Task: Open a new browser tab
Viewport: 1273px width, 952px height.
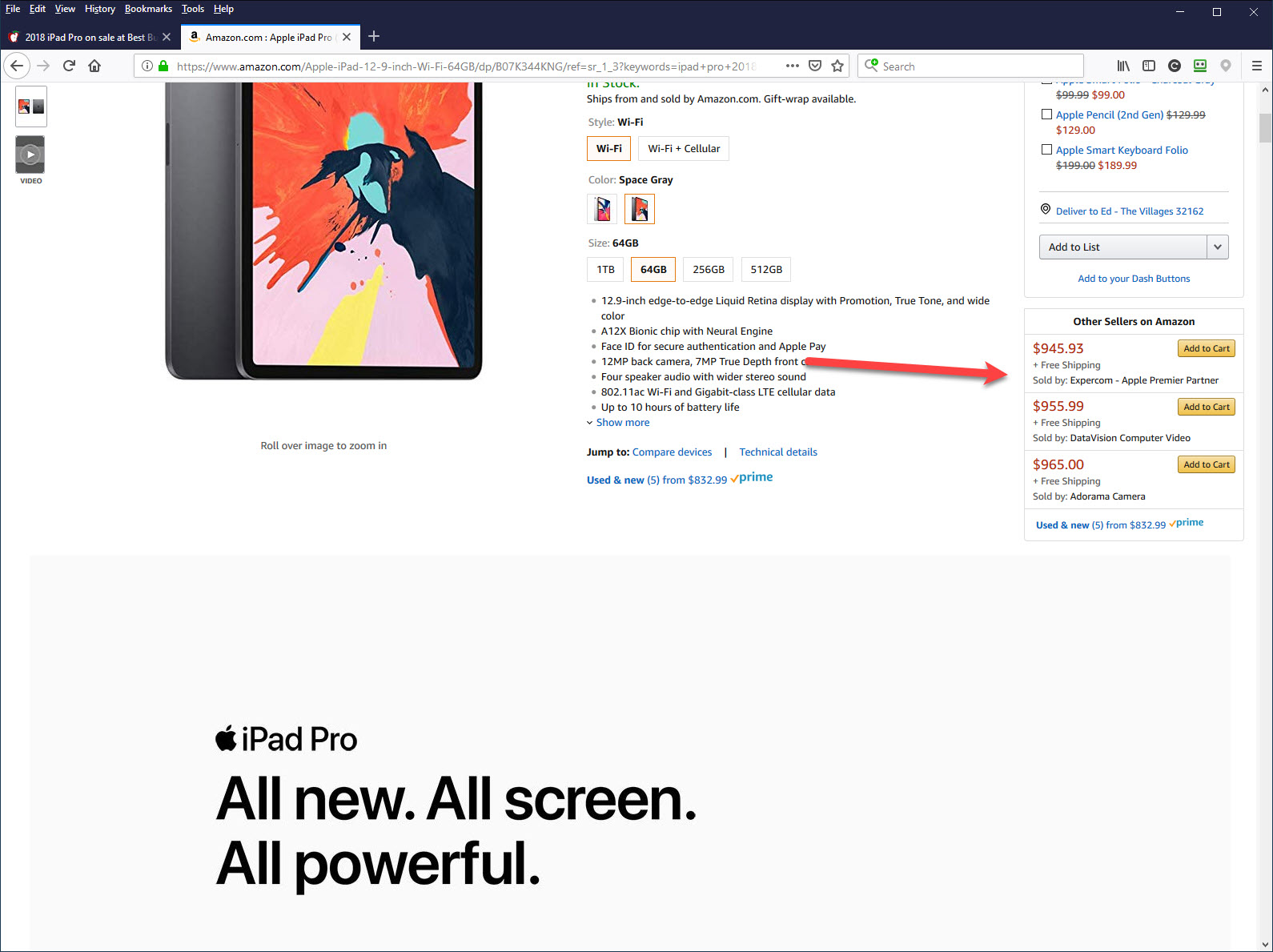Action: 374,36
